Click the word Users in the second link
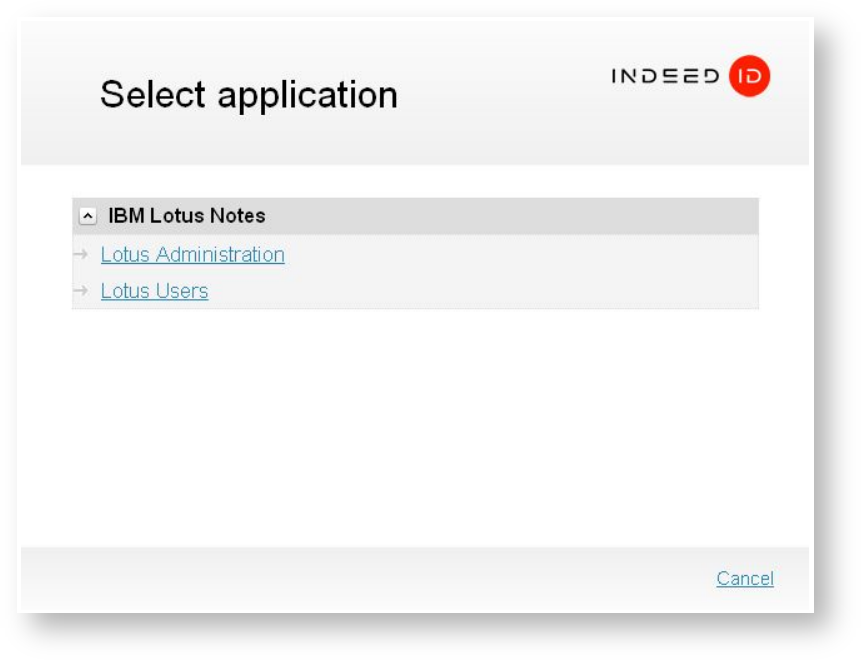 pyautogui.click(x=181, y=292)
